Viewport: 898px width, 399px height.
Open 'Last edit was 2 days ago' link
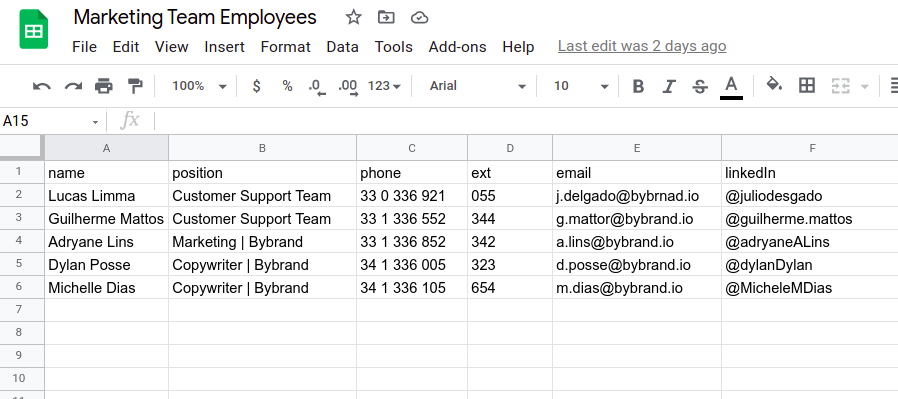tap(642, 46)
